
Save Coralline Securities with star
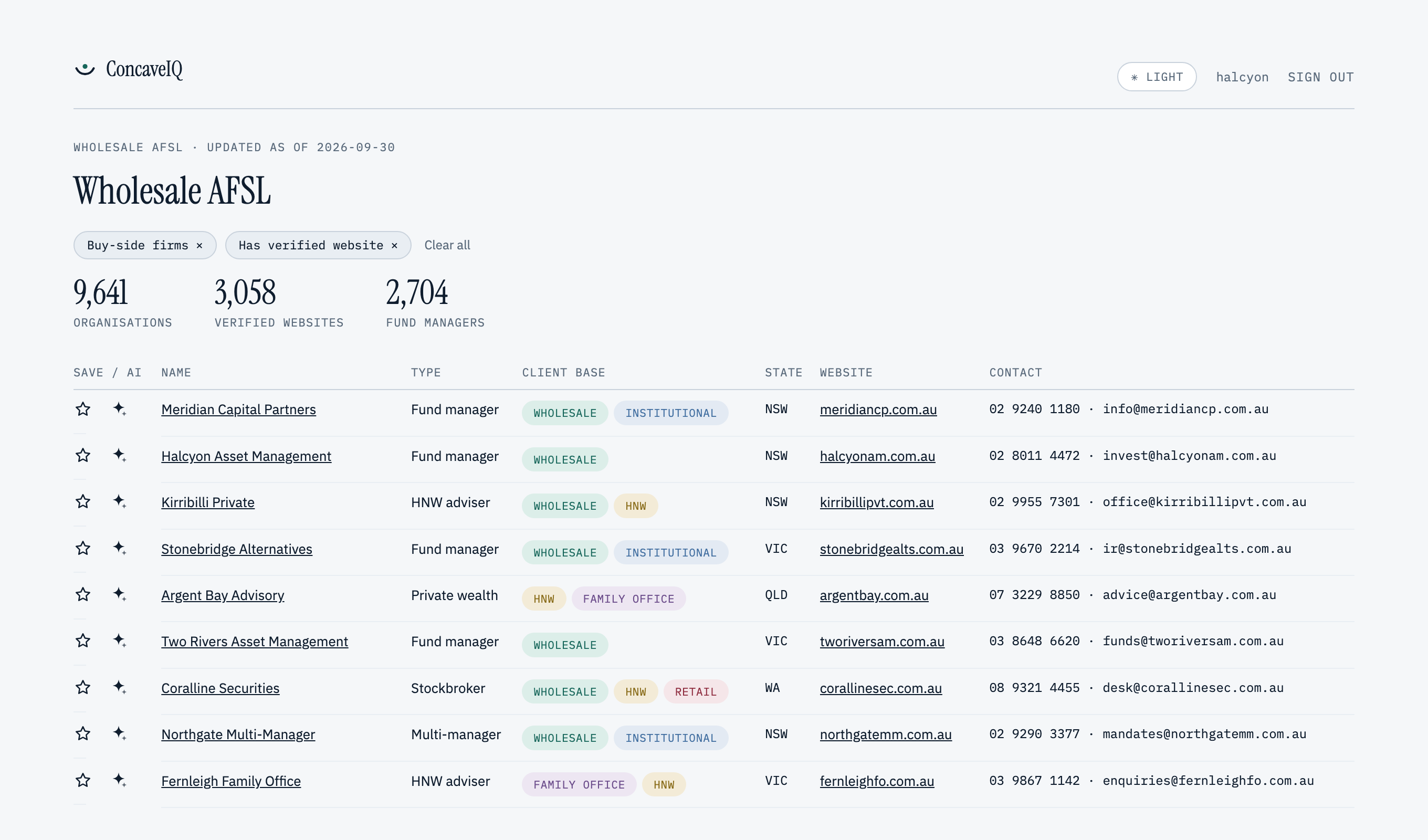(83, 688)
